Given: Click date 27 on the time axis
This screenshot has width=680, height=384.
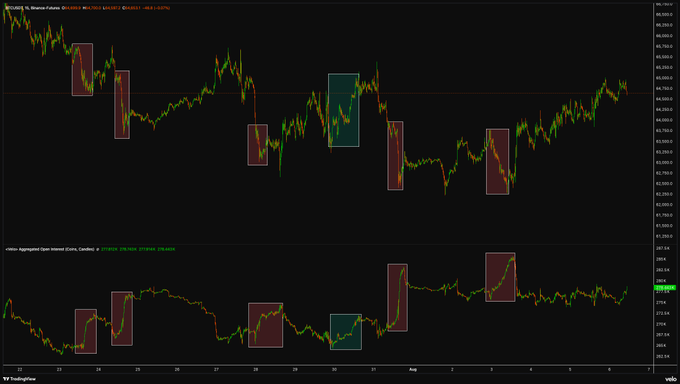Looking at the screenshot, I should [216, 370].
